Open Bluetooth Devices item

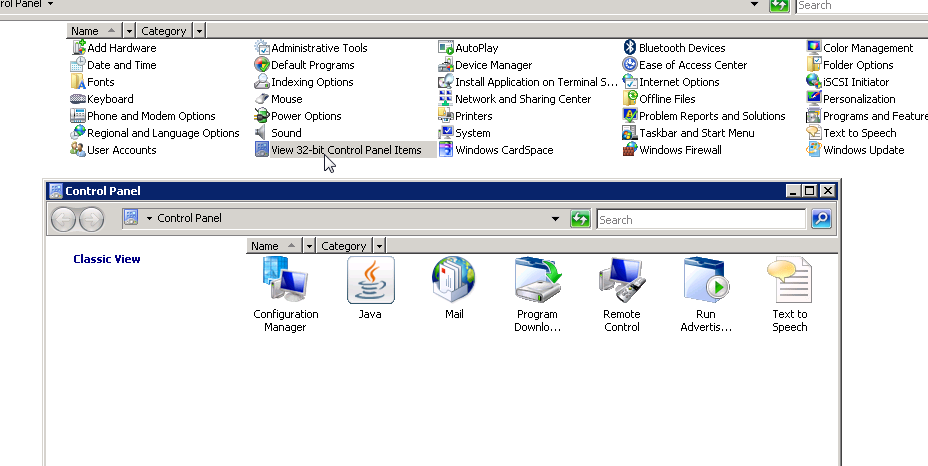[x=674, y=48]
